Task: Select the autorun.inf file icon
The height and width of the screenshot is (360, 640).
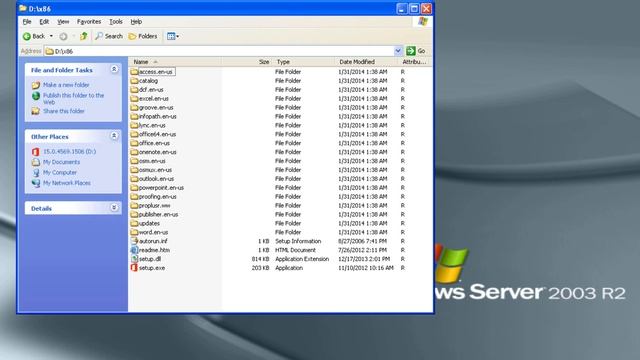Action: click(x=134, y=241)
